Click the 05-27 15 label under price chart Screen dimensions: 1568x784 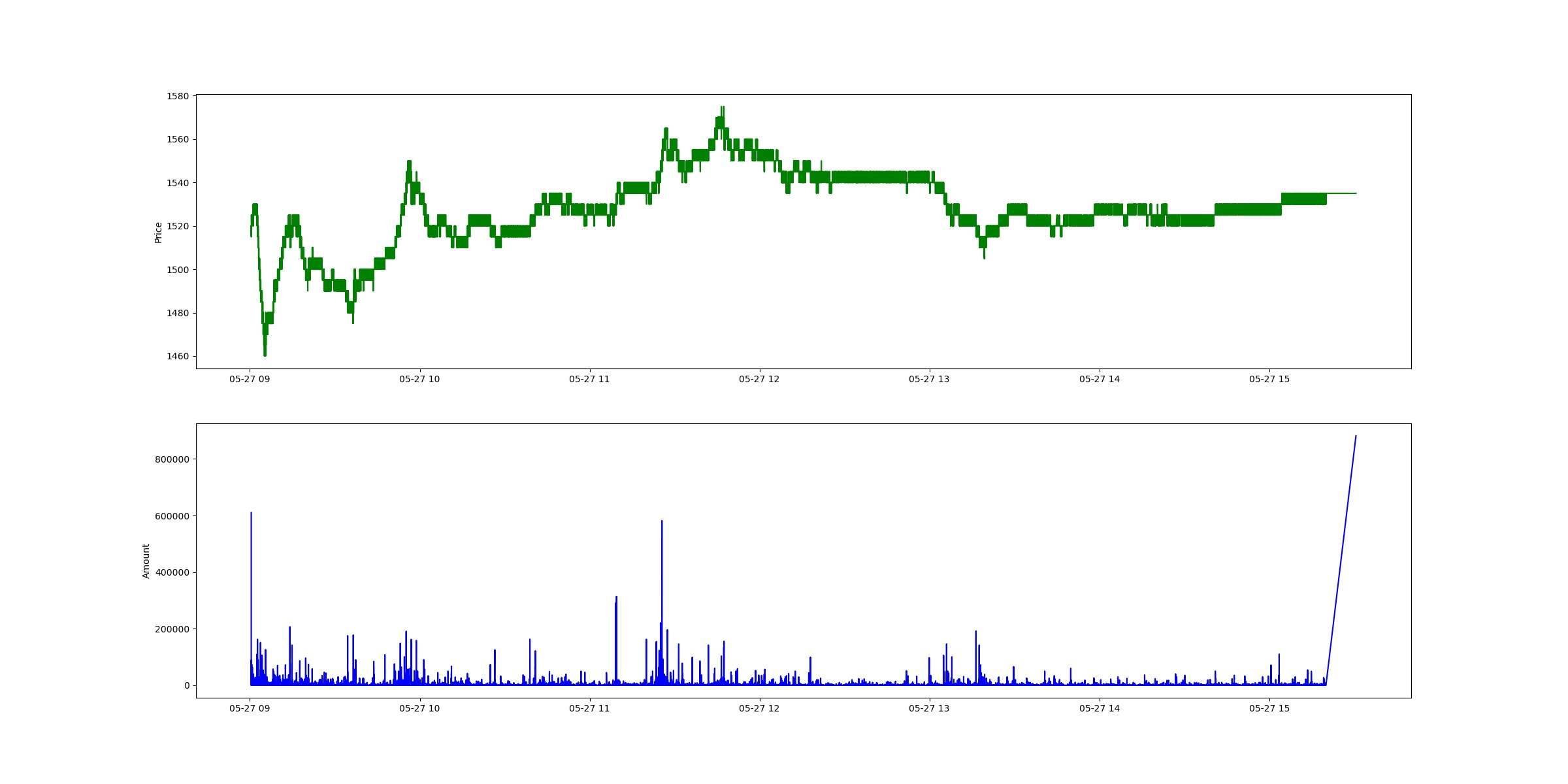click(x=1269, y=379)
